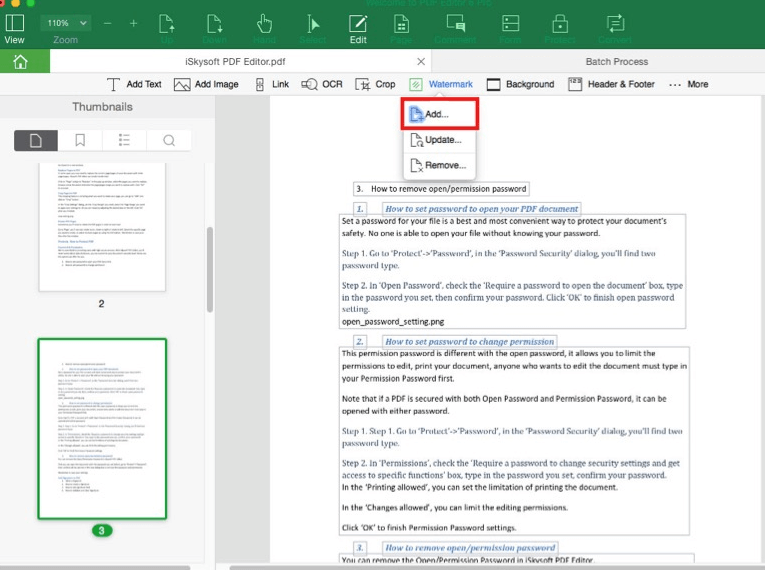The image size is (765, 570).
Task: Click the Add Text button
Action: point(134,85)
